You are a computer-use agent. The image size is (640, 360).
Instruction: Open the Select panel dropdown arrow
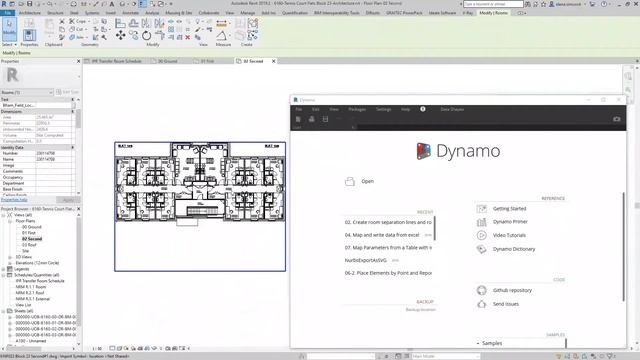tap(16, 44)
